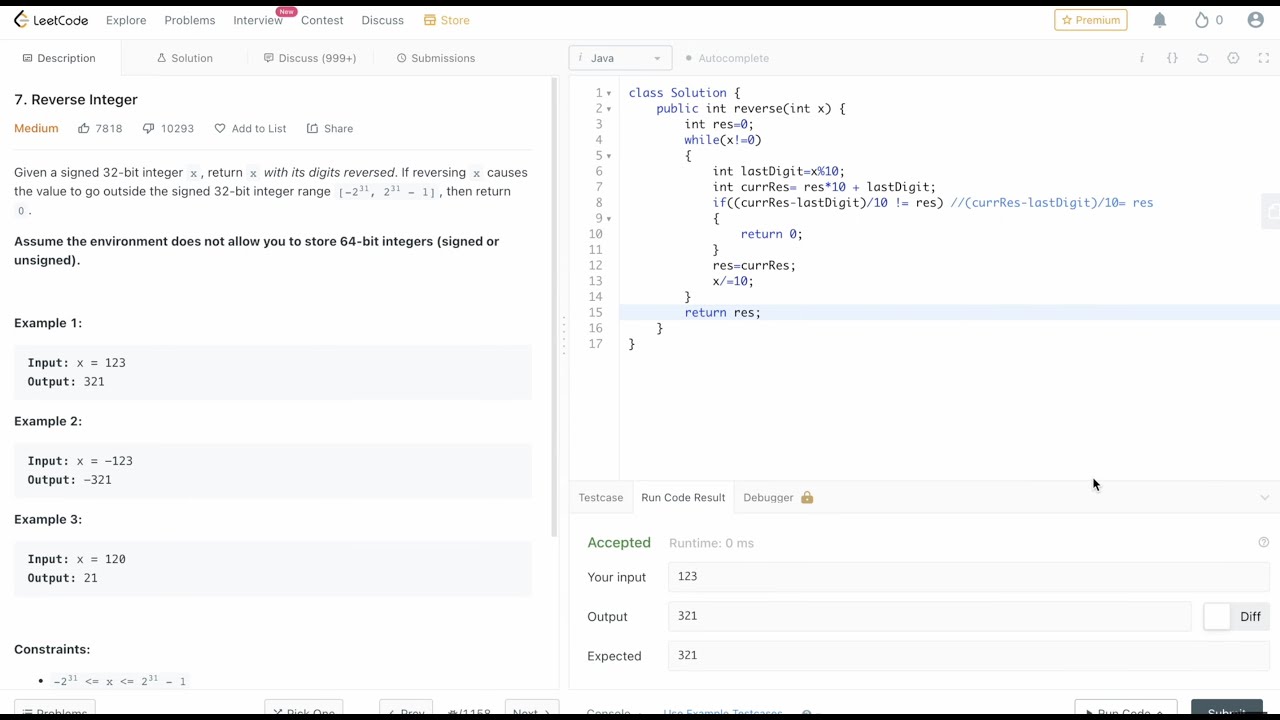Viewport: 1280px width, 720px height.
Task: Enter fullscreen editor mode
Action: click(x=1263, y=58)
